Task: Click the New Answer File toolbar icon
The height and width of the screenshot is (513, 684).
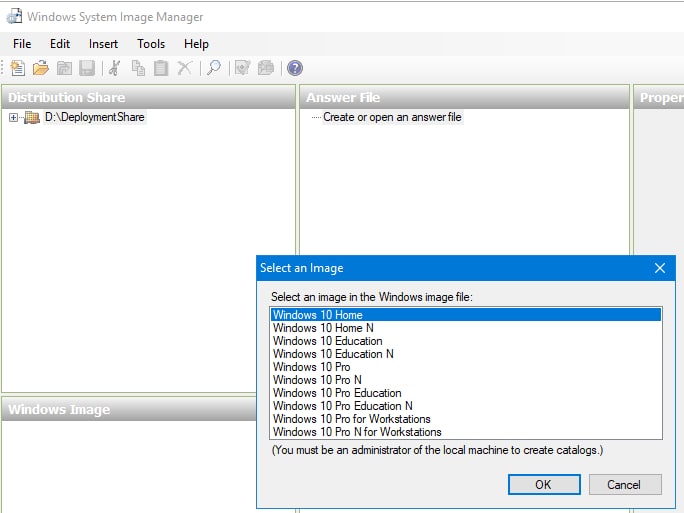Action: pos(17,68)
